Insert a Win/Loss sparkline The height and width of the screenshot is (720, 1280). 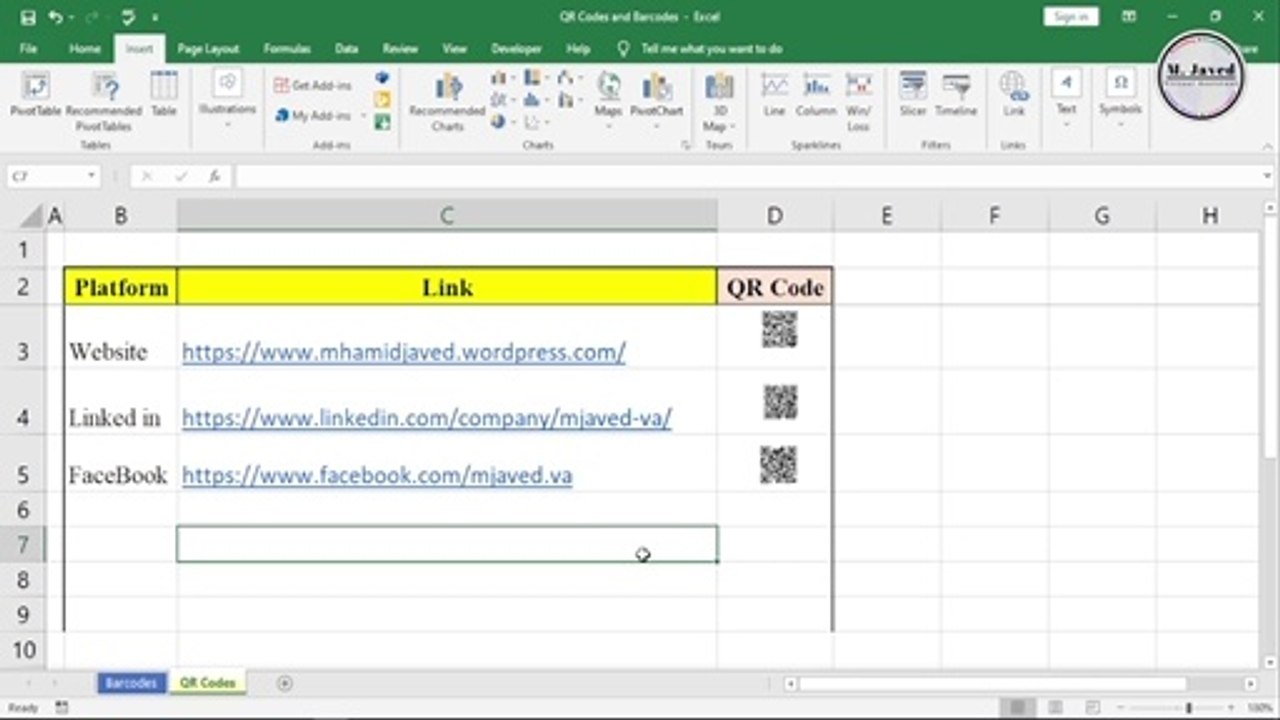click(x=858, y=102)
